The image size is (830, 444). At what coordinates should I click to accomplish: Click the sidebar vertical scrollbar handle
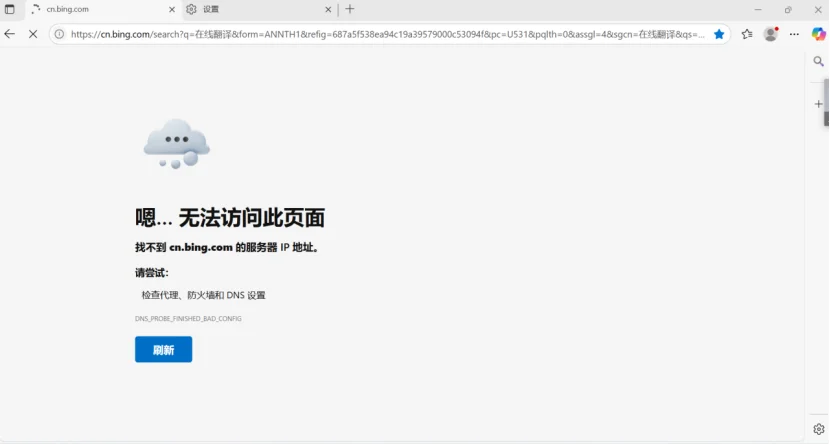826,103
